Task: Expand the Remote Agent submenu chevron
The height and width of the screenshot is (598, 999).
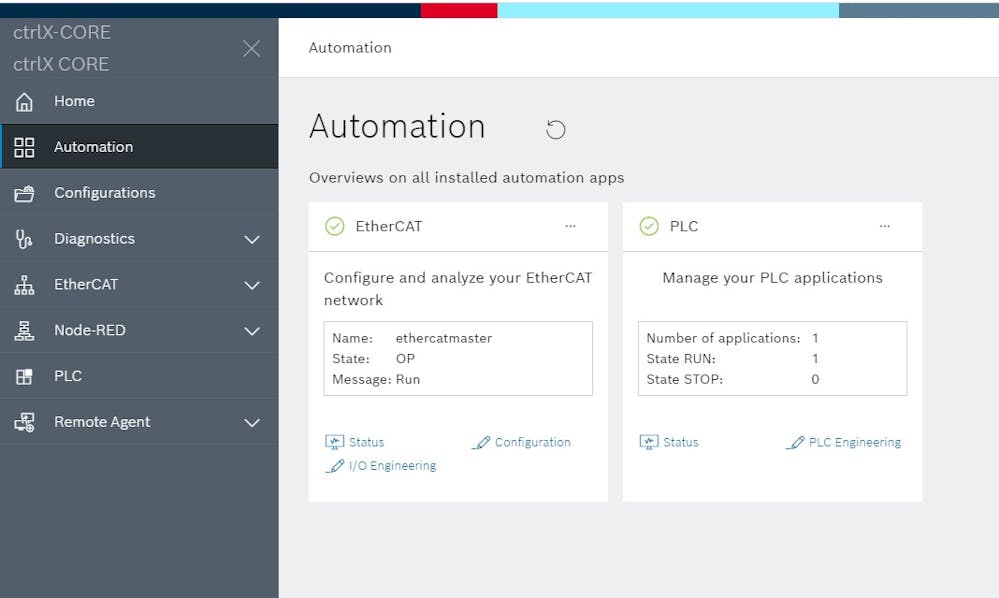Action: coord(252,423)
